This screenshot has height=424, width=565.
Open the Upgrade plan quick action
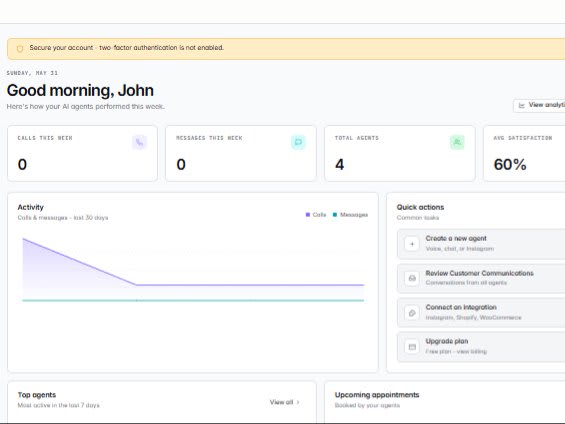coord(481,347)
